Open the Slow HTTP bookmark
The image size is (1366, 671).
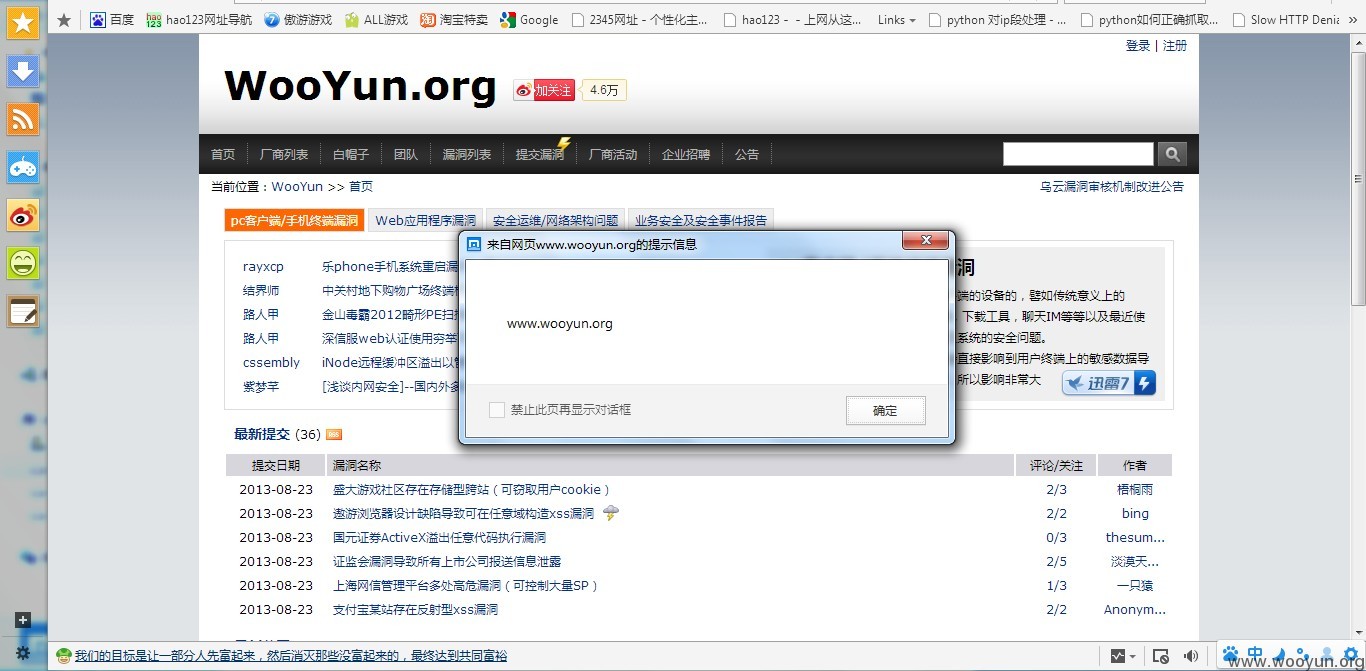(1285, 19)
